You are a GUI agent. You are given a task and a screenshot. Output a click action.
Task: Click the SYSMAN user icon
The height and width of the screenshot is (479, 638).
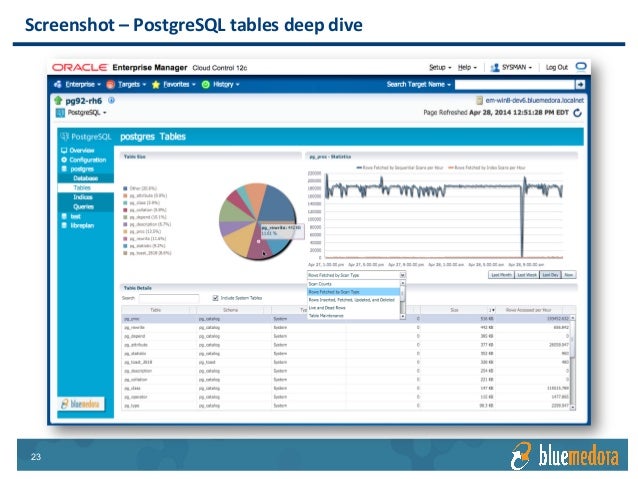[x=495, y=68]
